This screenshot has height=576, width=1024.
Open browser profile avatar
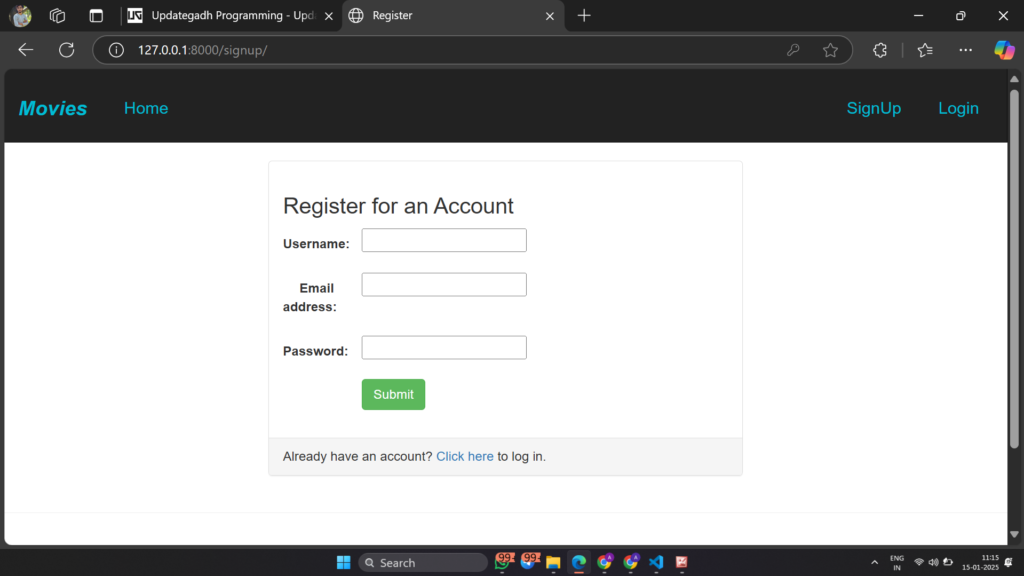click(x=20, y=16)
